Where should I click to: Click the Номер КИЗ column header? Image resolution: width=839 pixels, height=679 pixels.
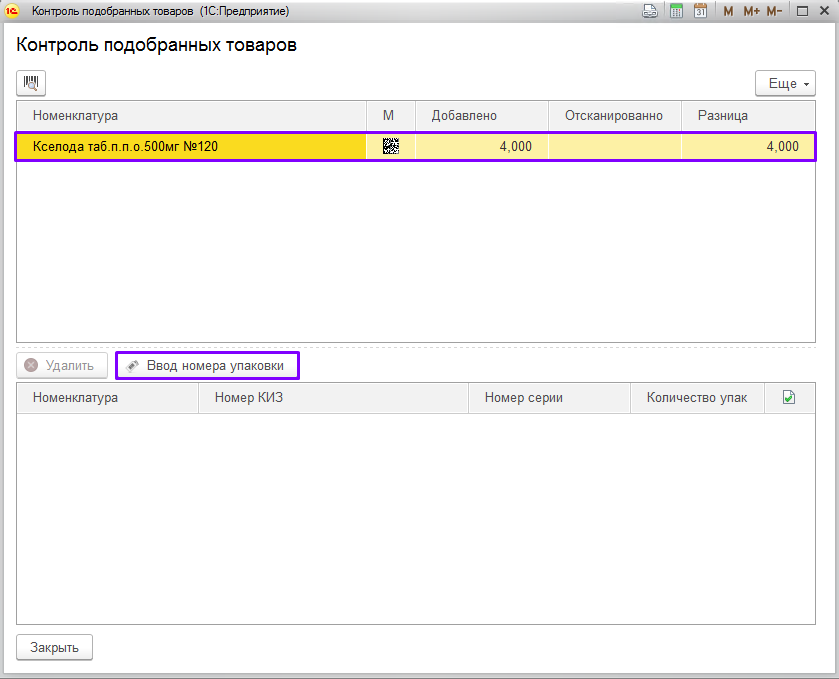(x=333, y=397)
